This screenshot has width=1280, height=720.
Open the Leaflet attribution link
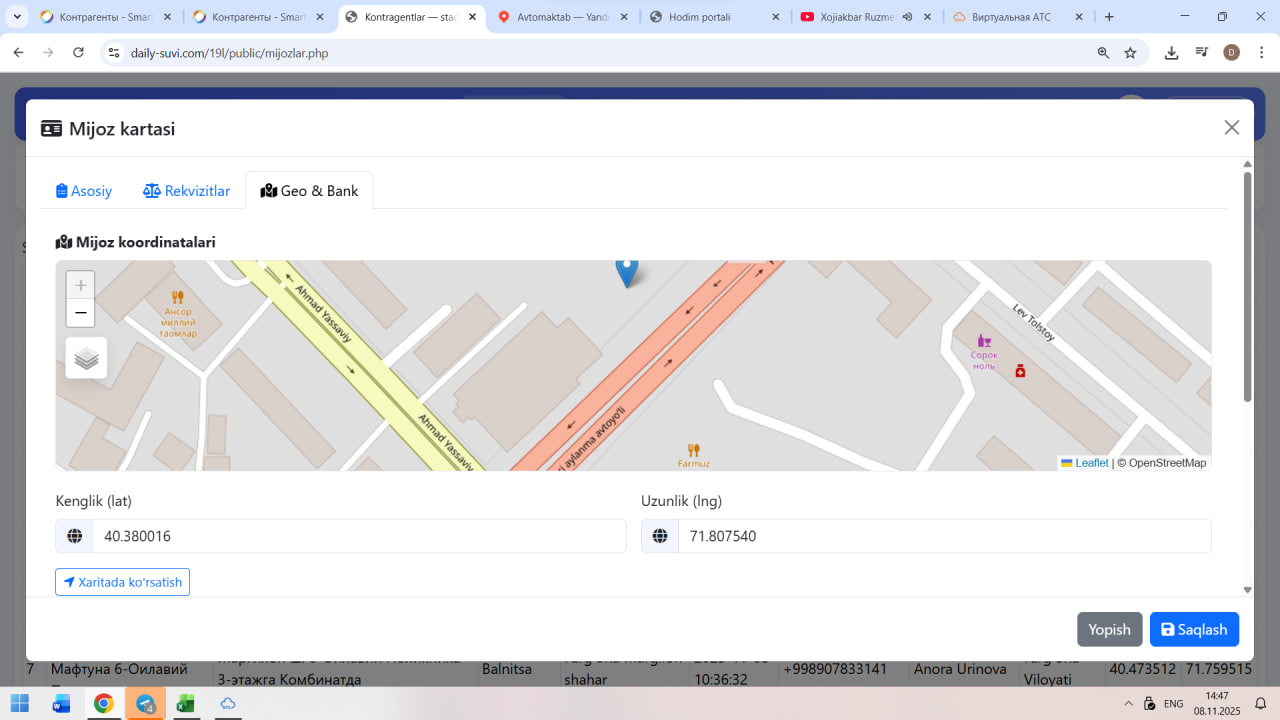pos(1091,463)
